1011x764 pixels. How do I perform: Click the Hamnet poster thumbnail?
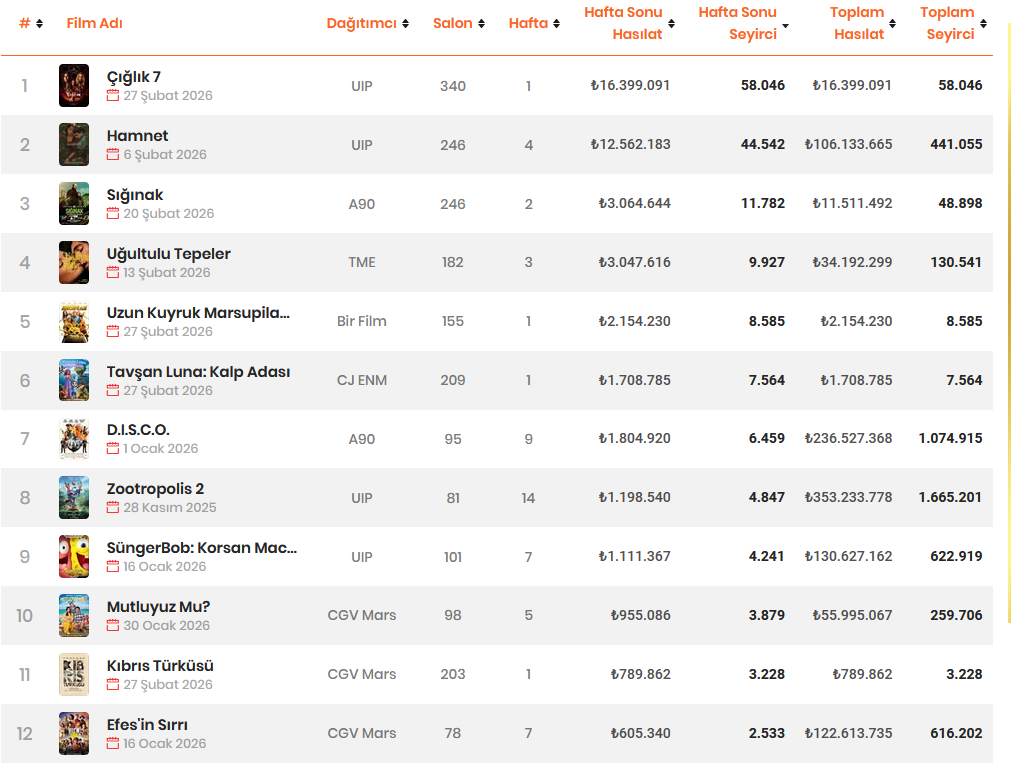74,144
